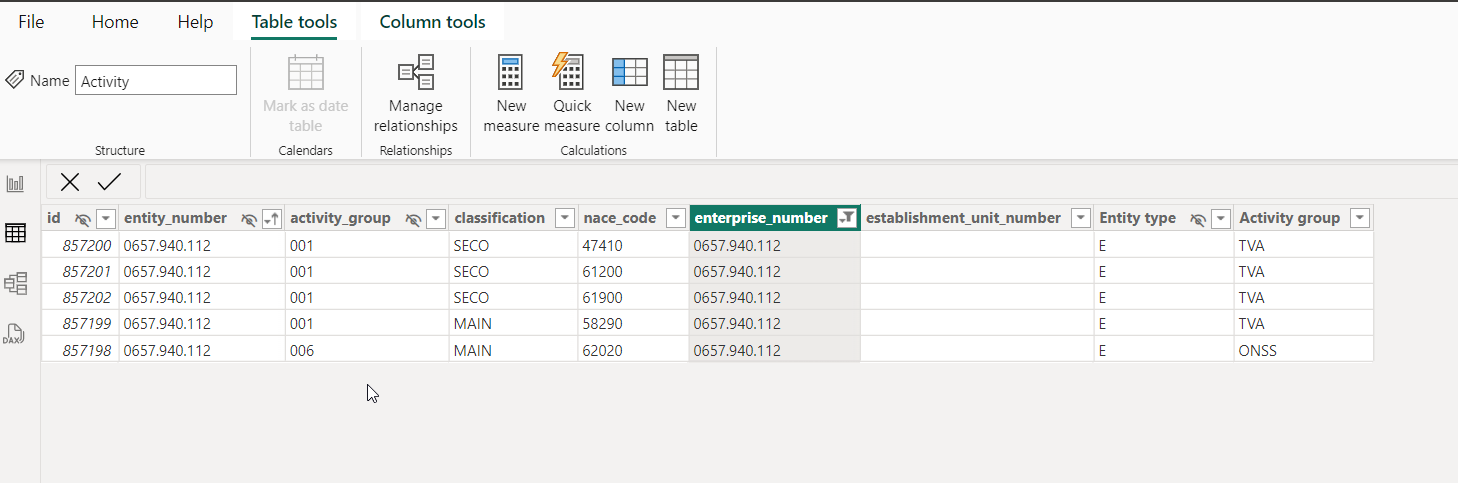Open the File menu

(31, 22)
